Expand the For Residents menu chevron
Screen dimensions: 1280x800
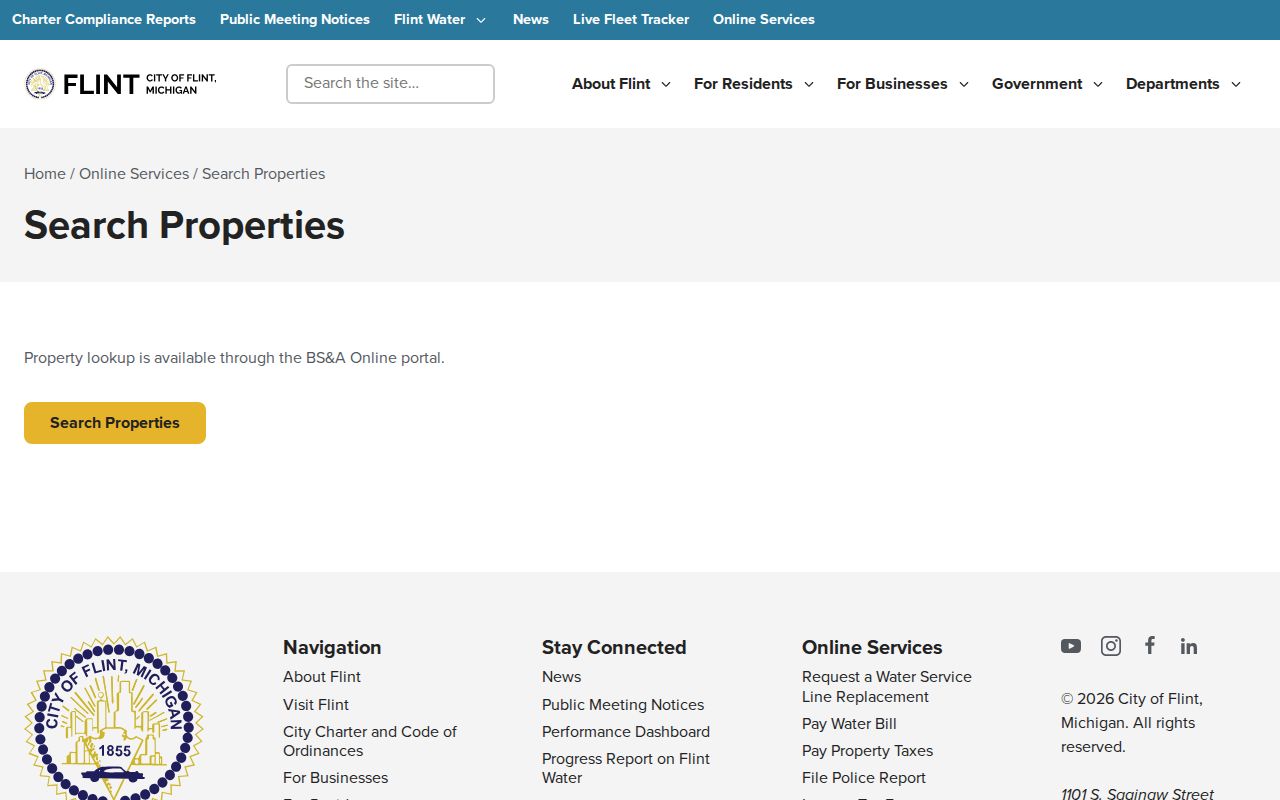coord(809,84)
